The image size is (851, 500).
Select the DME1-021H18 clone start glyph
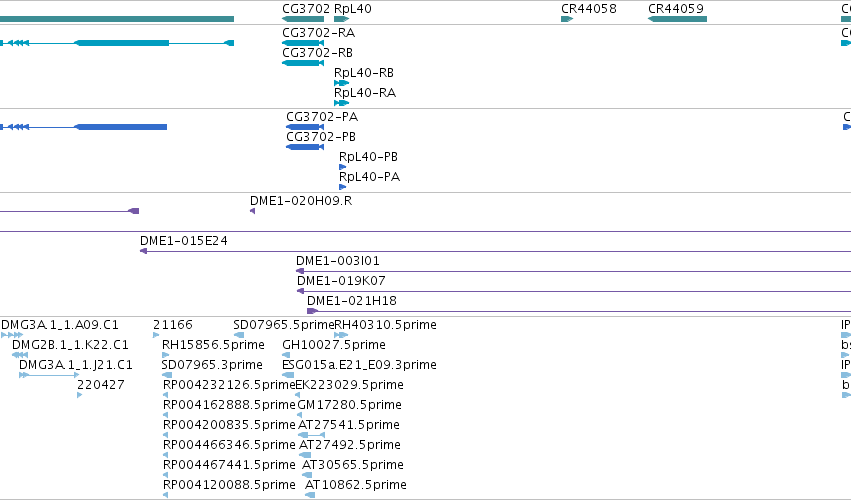pos(312,311)
